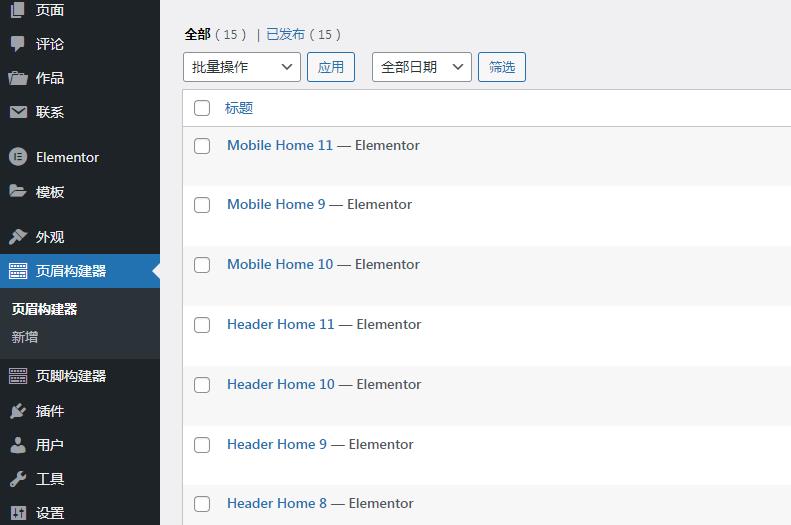Click the Contact (联系) envelope icon
The width and height of the screenshot is (791, 525).
coord(18,112)
